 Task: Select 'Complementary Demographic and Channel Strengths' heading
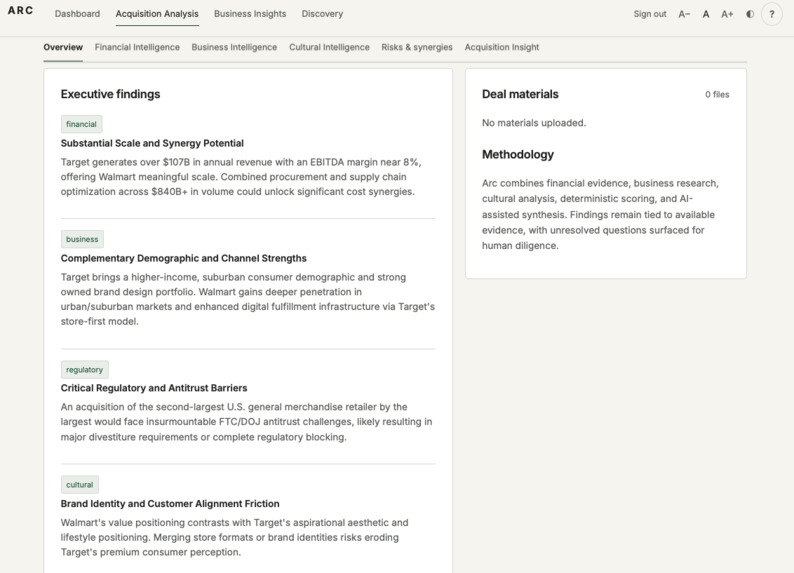coord(183,258)
